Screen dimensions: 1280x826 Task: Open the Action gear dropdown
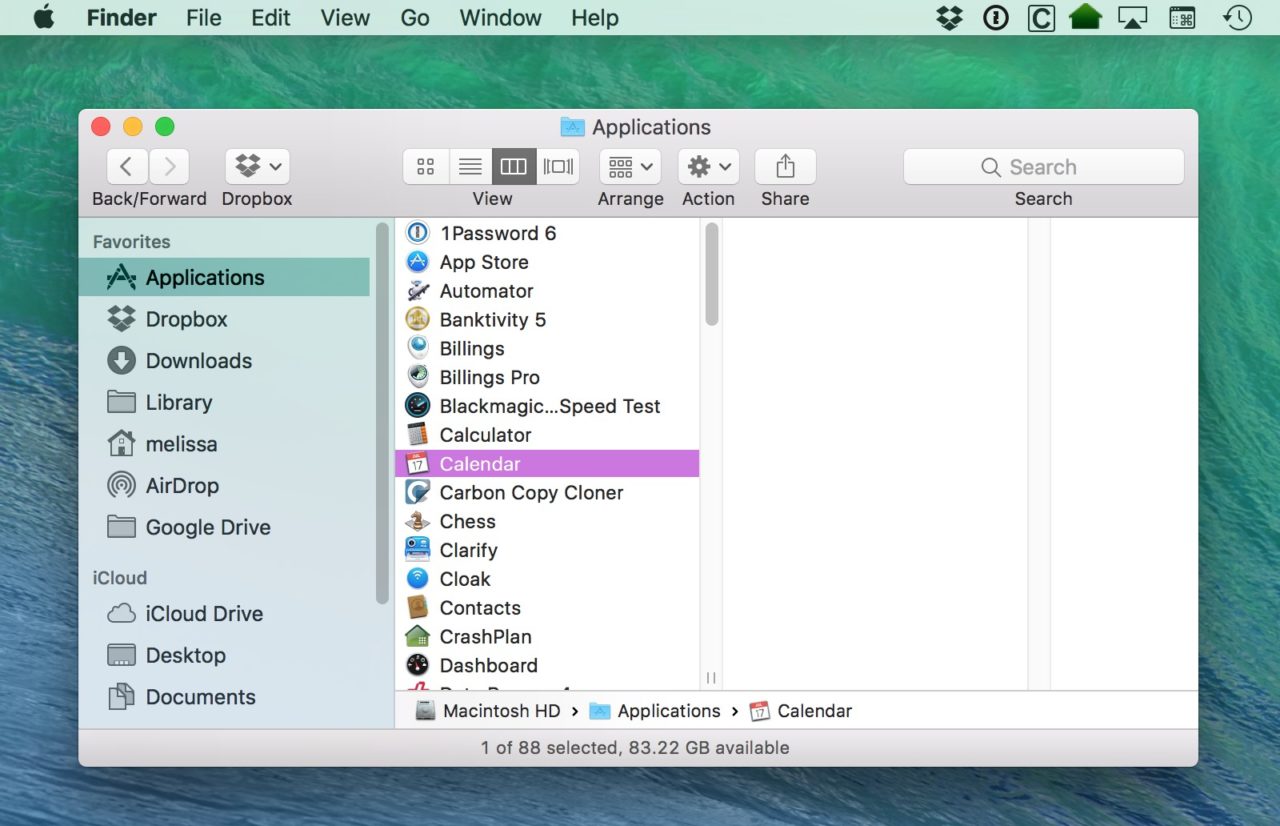click(709, 167)
